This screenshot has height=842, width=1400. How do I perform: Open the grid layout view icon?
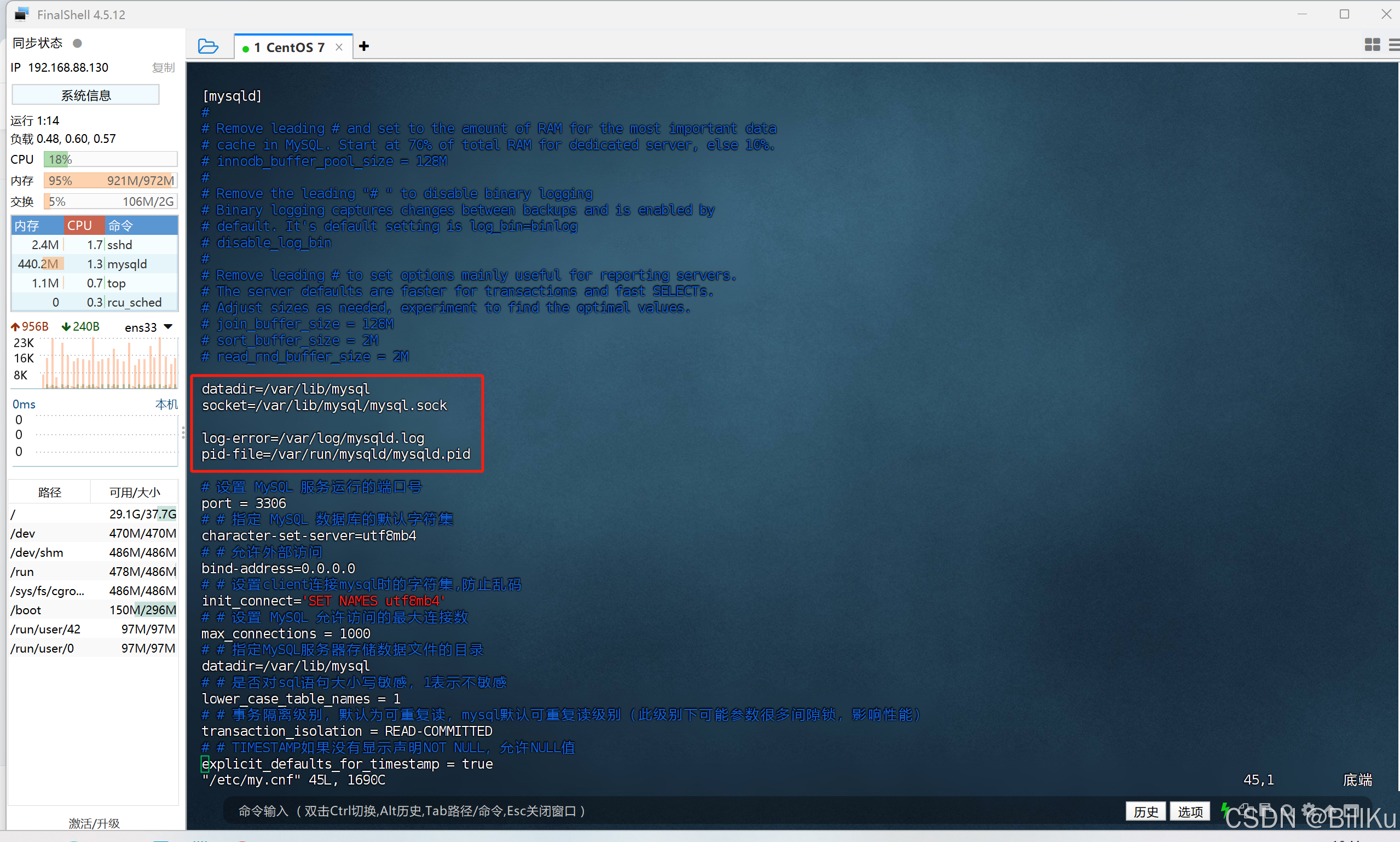coord(1372,45)
